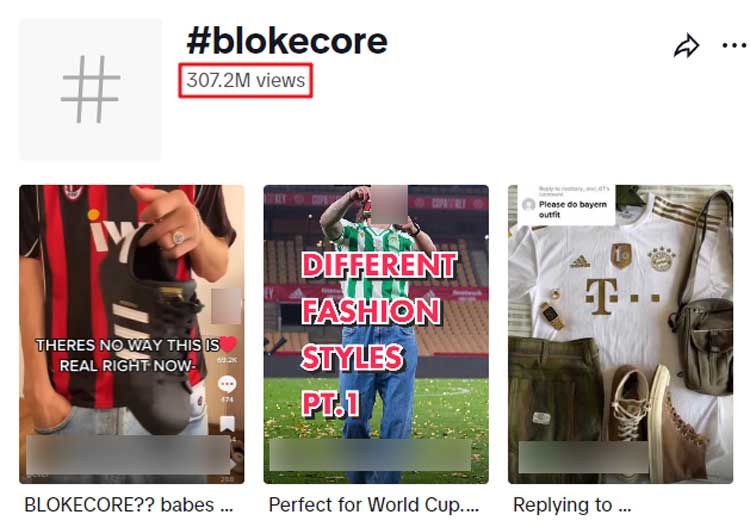Click the heart like icon on first video

[227, 346]
